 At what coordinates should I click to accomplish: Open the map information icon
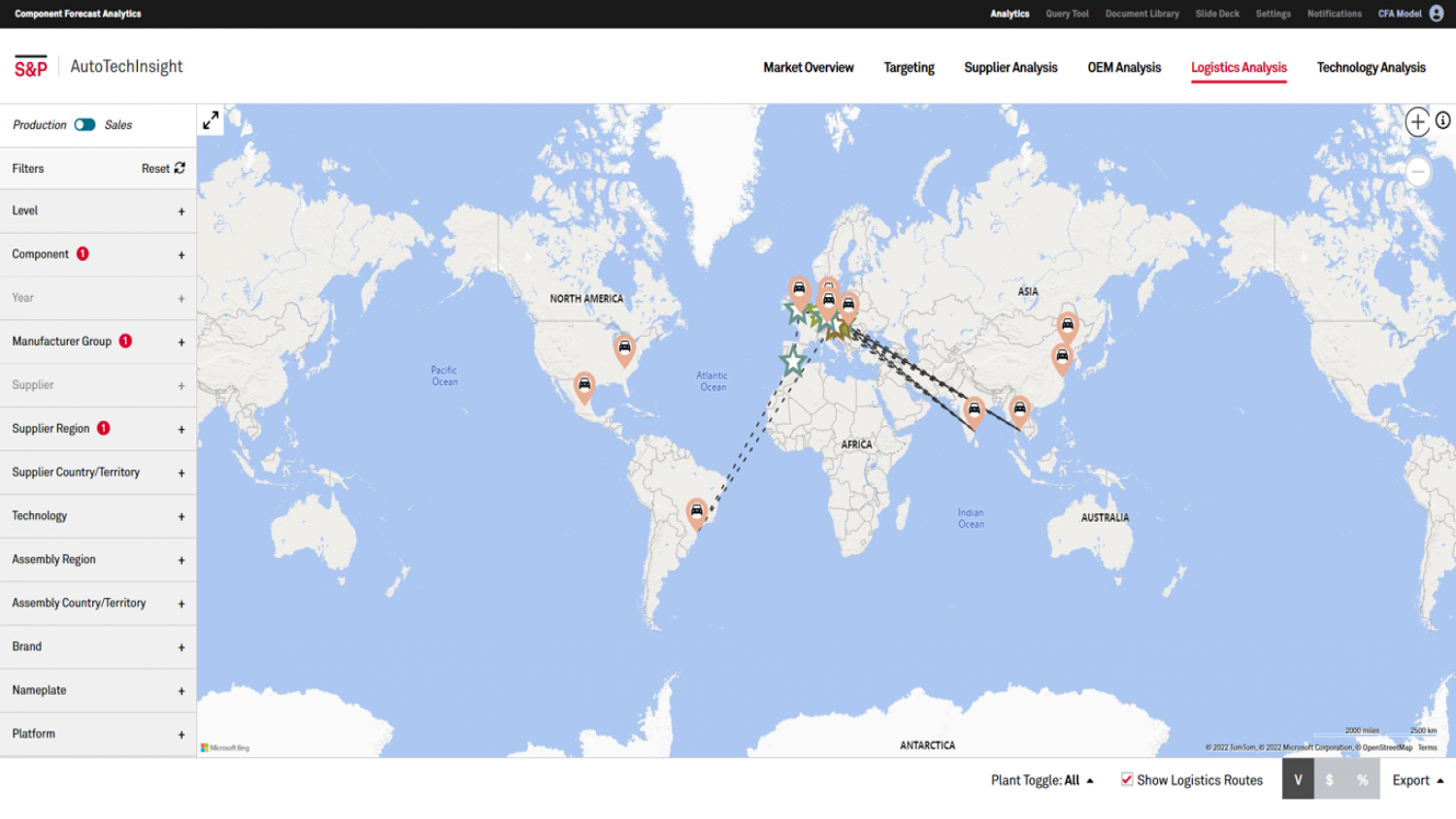click(x=1443, y=120)
